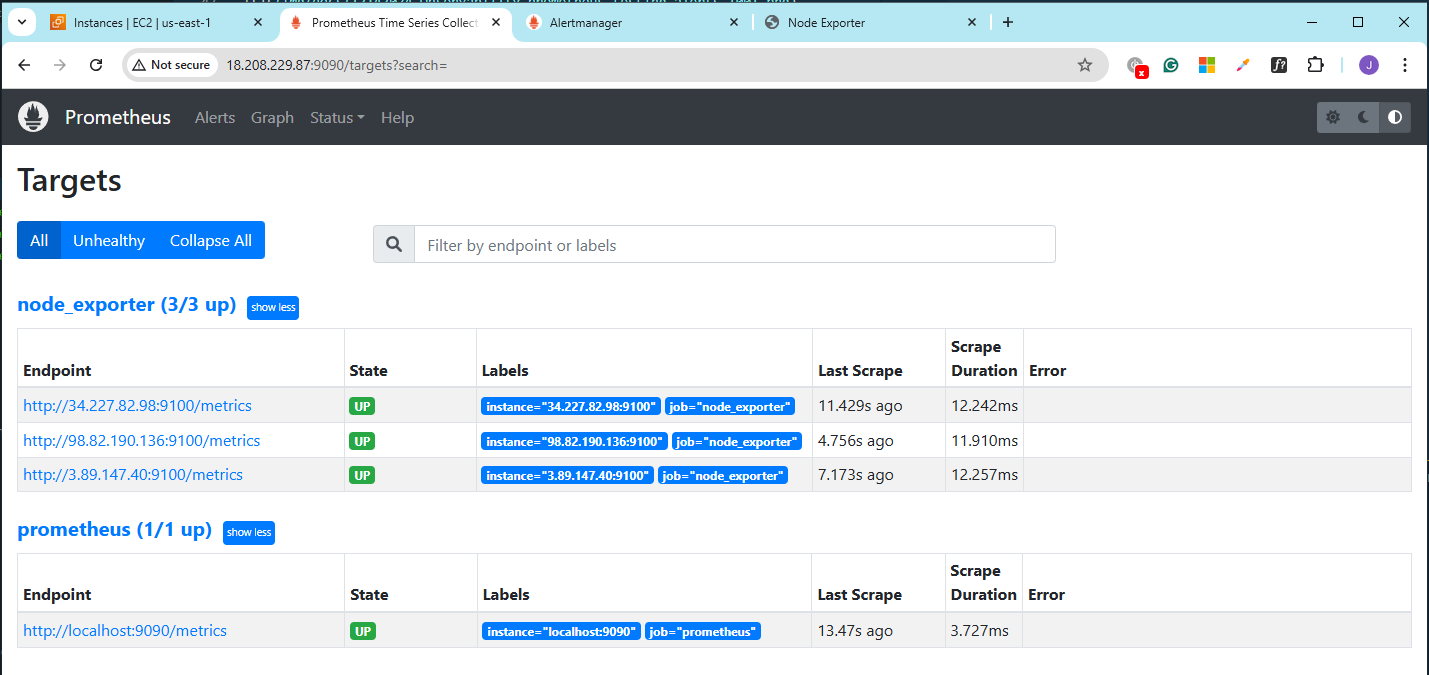Open the green Grammarly extension

[x=1171, y=65]
